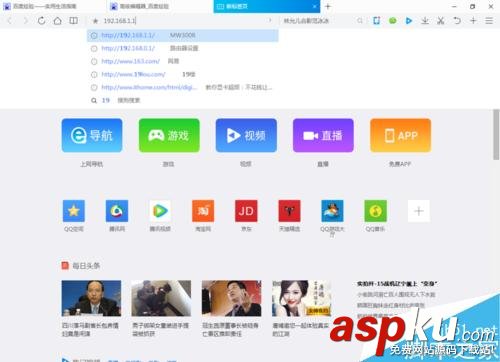Open a new tab with plus button
Image resolution: width=500 pixels, height=362 pixels.
tap(328, 6)
